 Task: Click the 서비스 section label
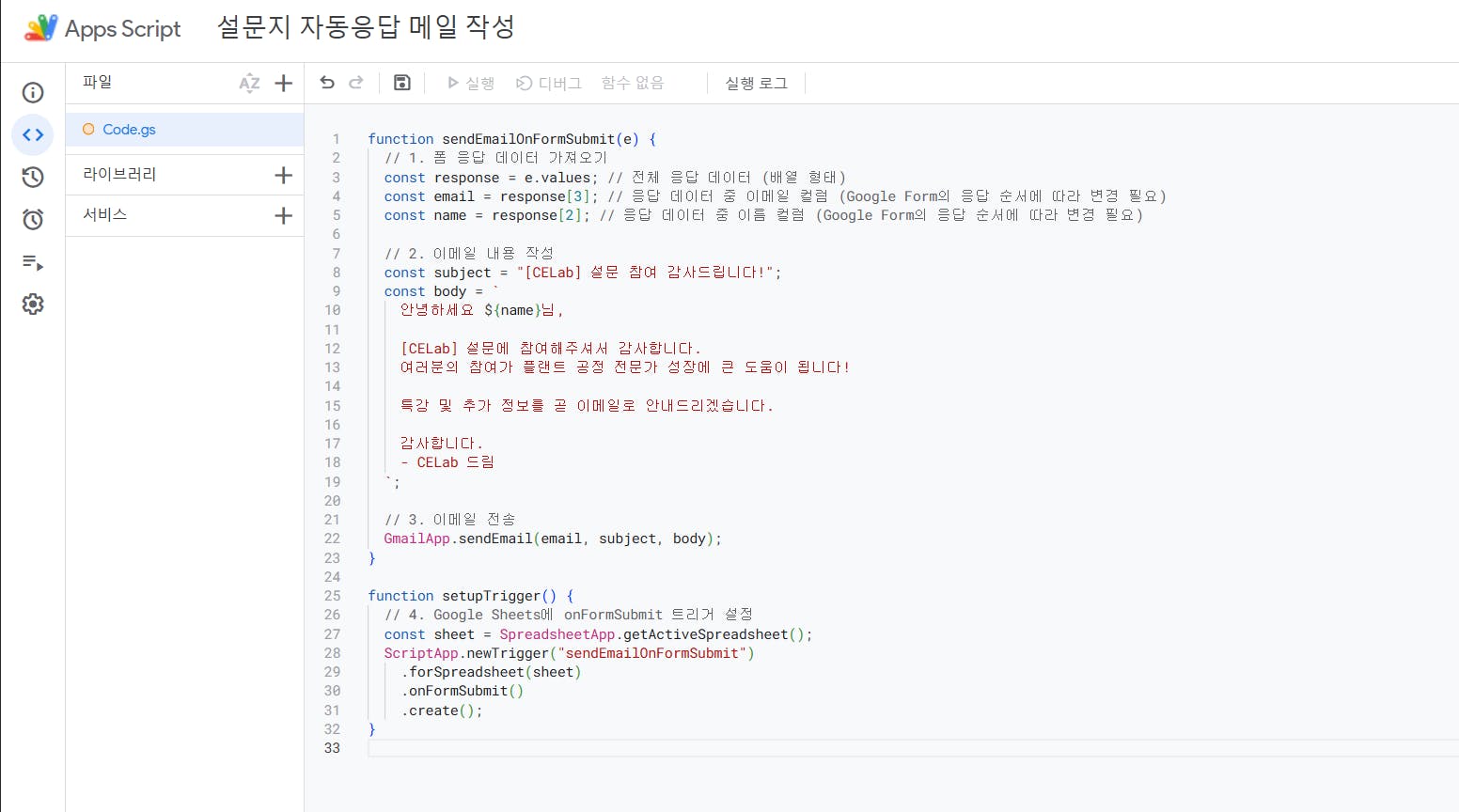click(105, 214)
